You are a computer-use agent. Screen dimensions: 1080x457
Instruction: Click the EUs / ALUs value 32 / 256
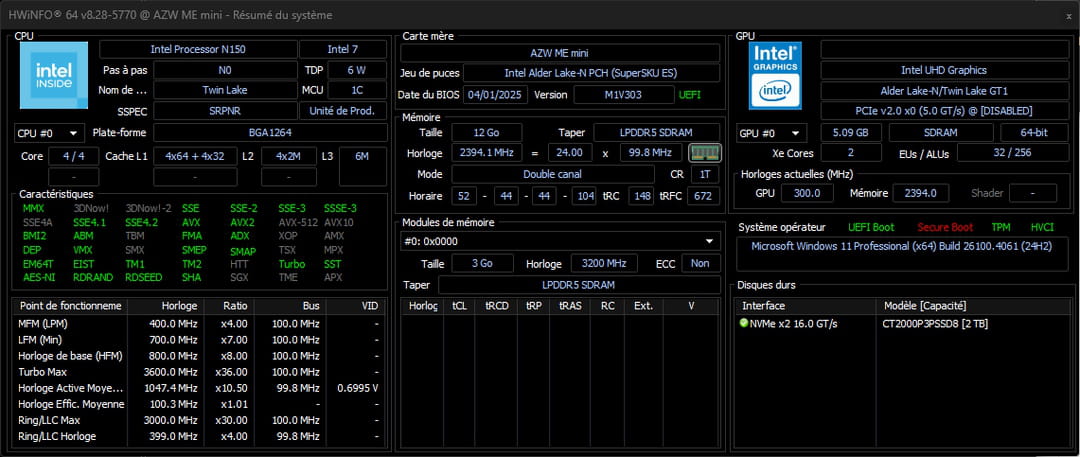coord(1012,153)
